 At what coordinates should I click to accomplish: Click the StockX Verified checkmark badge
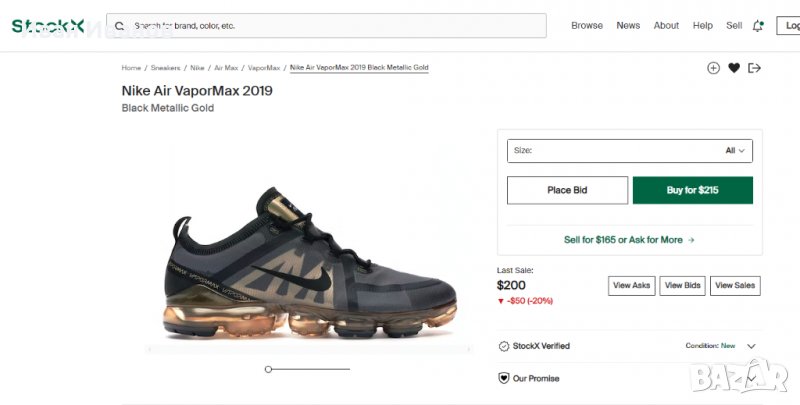[x=504, y=346]
